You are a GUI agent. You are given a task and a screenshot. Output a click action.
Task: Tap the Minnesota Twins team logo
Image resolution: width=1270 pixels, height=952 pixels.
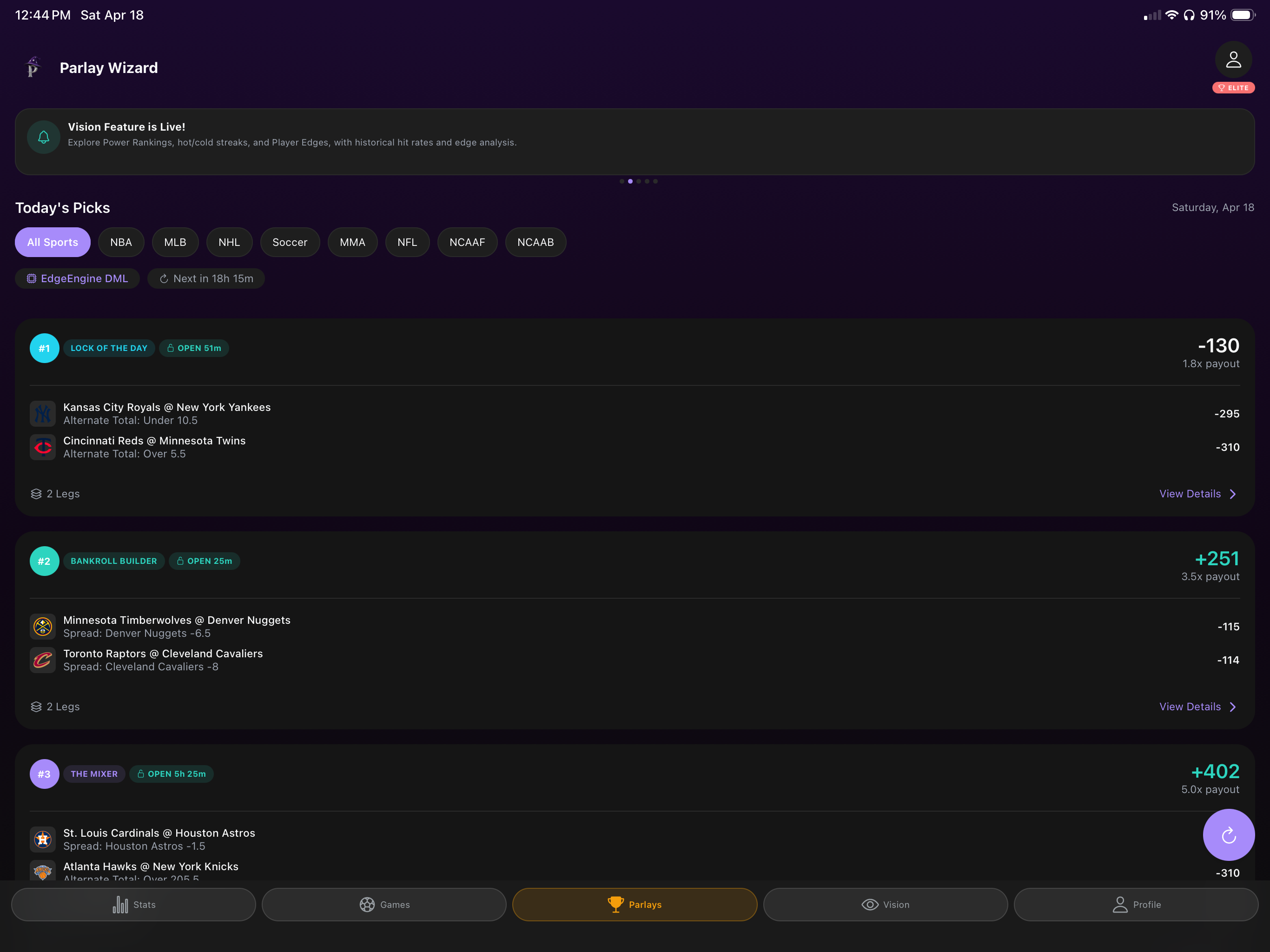(42, 447)
